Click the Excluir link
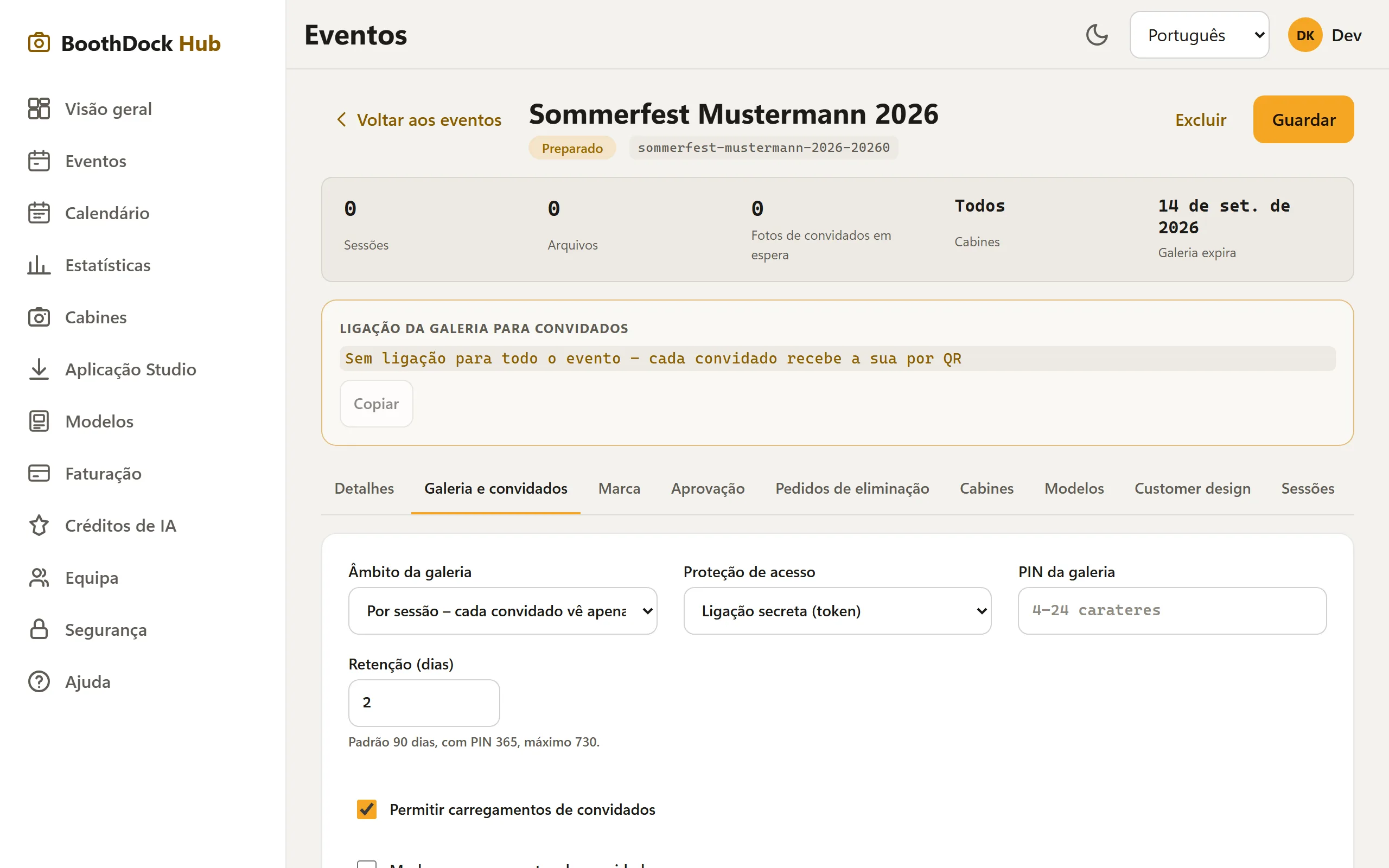 (x=1200, y=119)
